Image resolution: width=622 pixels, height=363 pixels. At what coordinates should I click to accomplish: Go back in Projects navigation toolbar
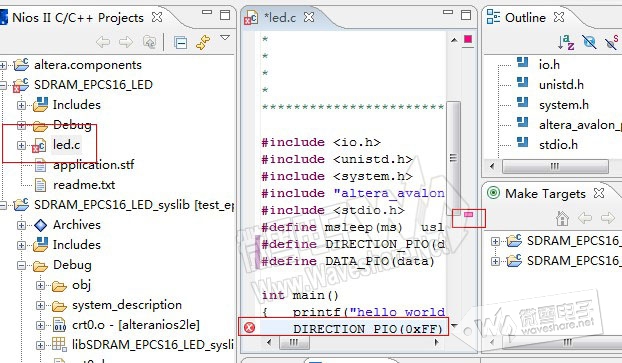point(103,42)
